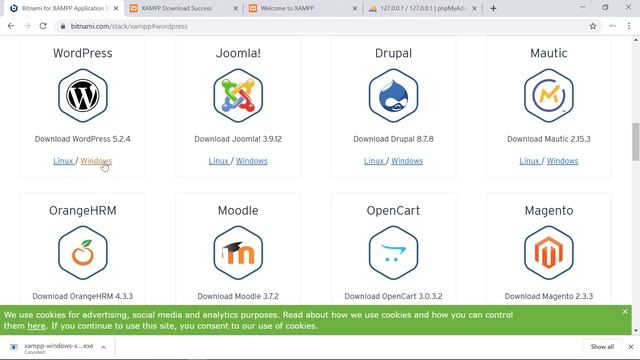
Task: Click Joomla! Windows download link
Action: point(251,161)
